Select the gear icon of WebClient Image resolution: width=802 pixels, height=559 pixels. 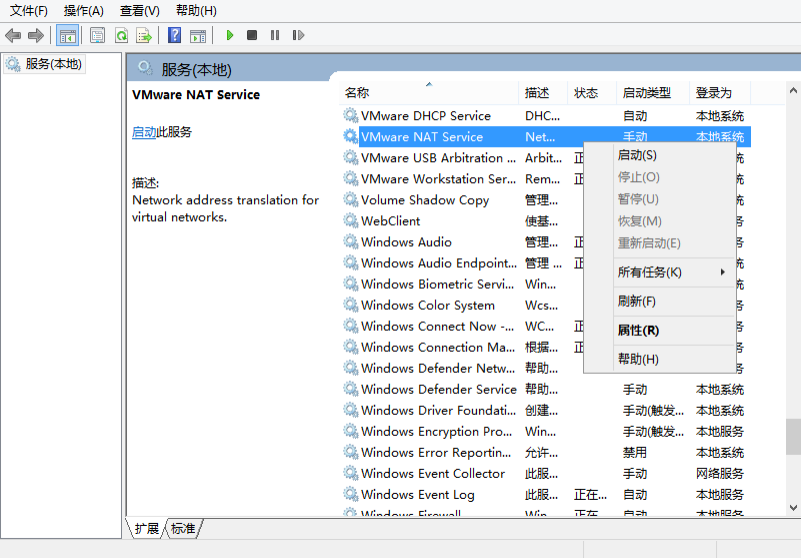[x=350, y=220]
